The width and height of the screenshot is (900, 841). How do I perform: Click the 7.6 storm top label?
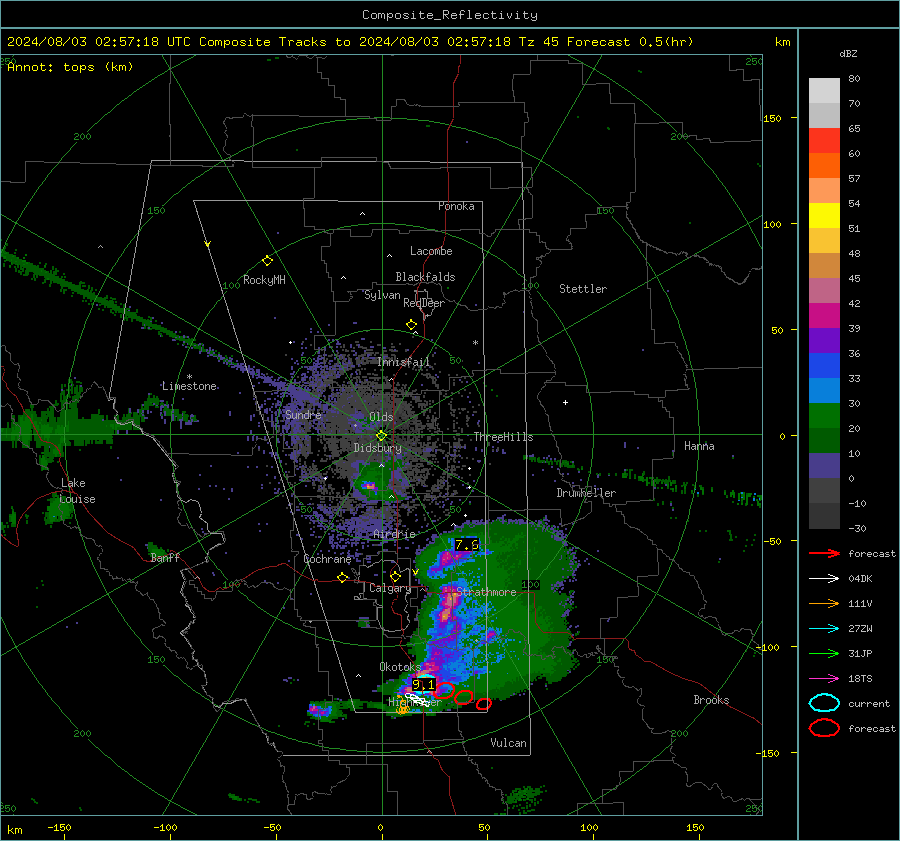(467, 545)
